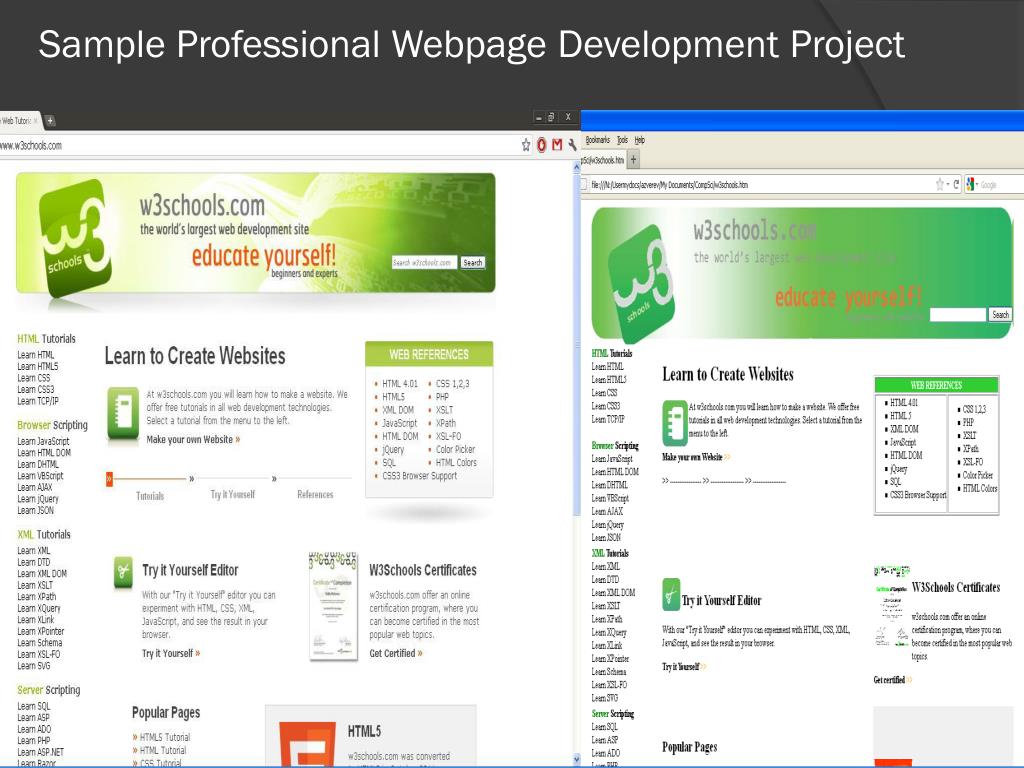Click the HTML5 orange shield logo
Viewport: 1024px width, 768px height.
[x=307, y=744]
